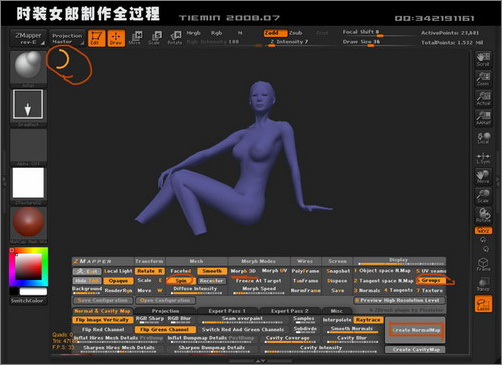Click the Snapshot button
Image resolution: width=502 pixels, height=365 pixels.
338,271
